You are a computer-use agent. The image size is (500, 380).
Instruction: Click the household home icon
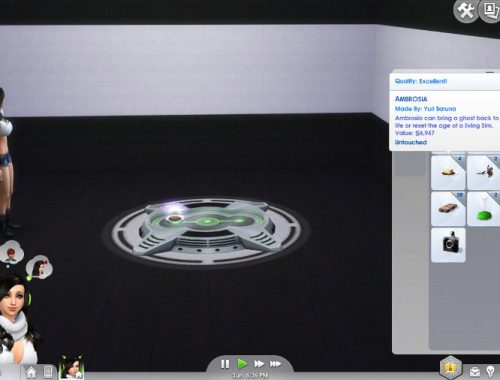[31, 372]
